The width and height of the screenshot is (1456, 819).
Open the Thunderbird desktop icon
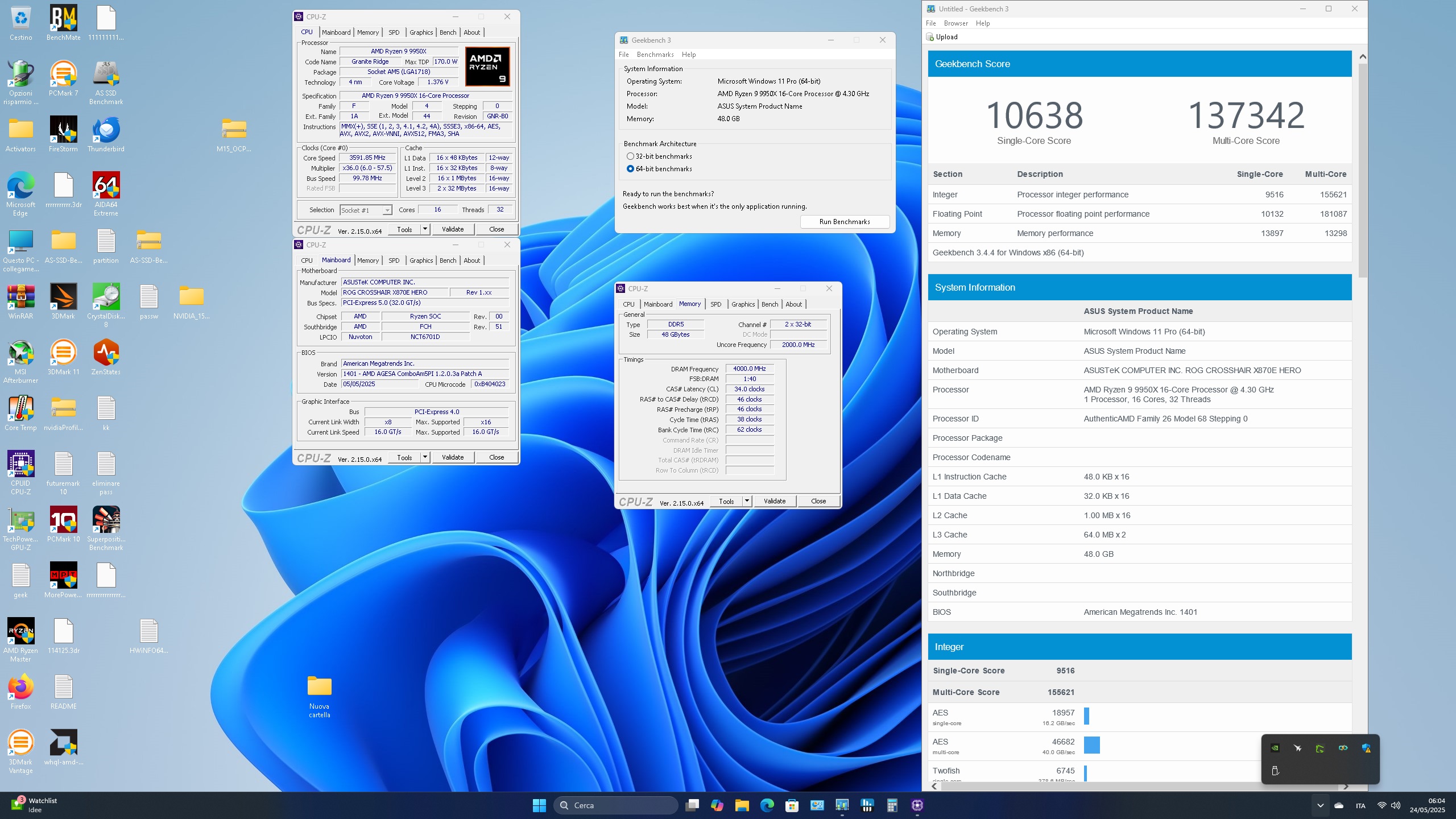coord(106,135)
